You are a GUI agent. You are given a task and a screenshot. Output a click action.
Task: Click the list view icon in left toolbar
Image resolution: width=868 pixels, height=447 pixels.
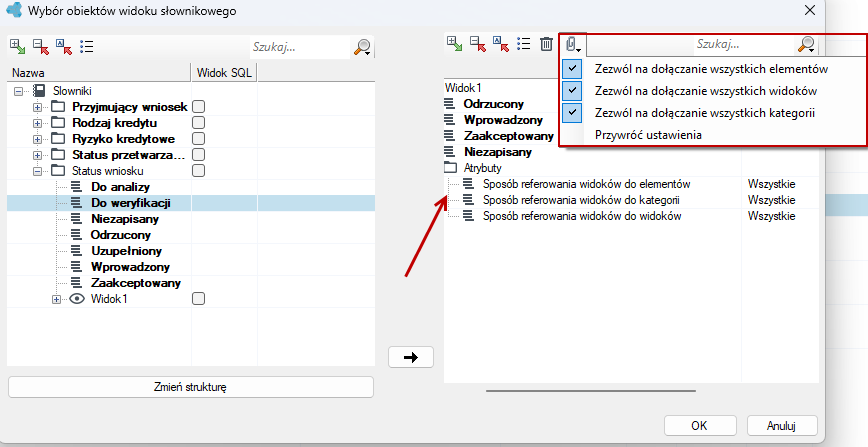pos(87,47)
